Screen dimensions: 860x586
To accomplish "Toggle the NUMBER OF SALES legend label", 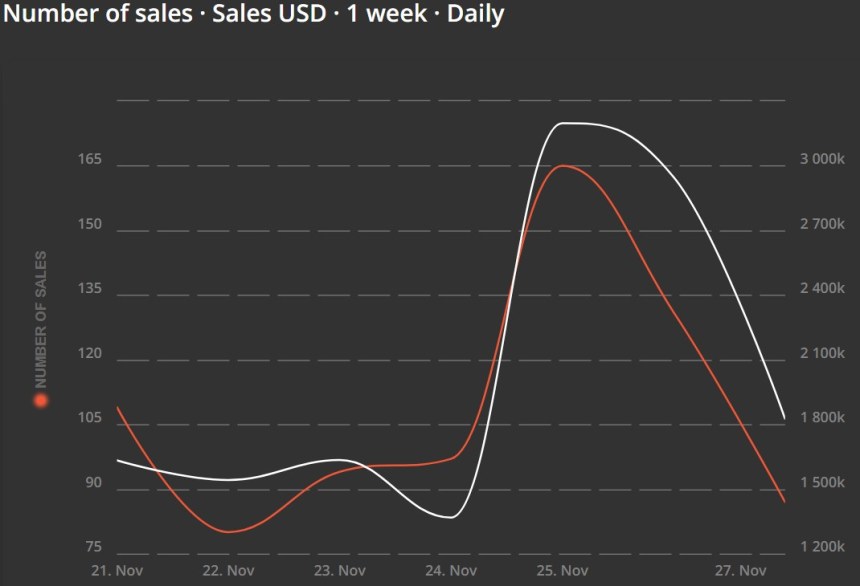I will tap(41, 320).
